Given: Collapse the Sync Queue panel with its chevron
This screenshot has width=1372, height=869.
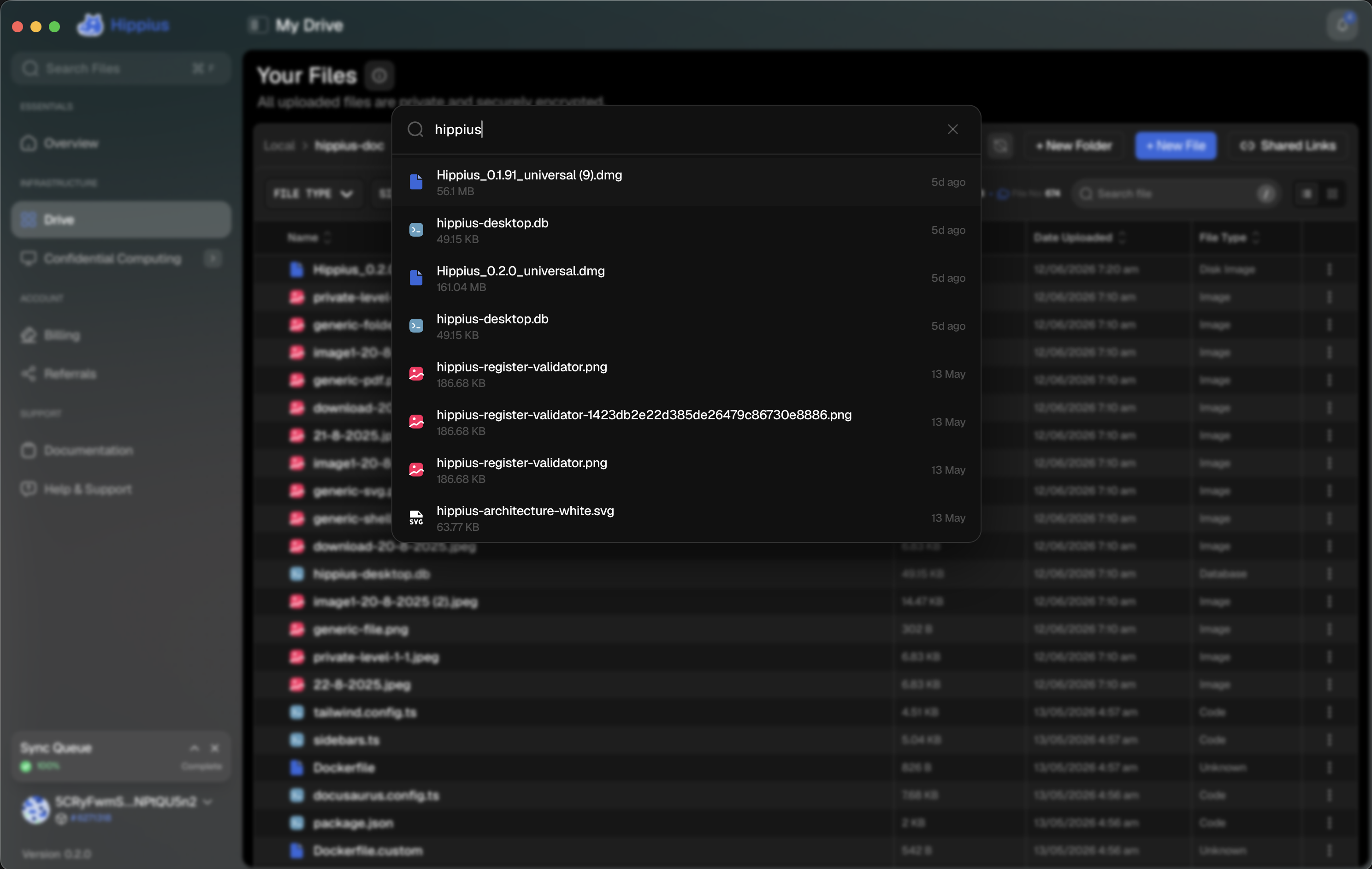Looking at the screenshot, I should (x=194, y=748).
